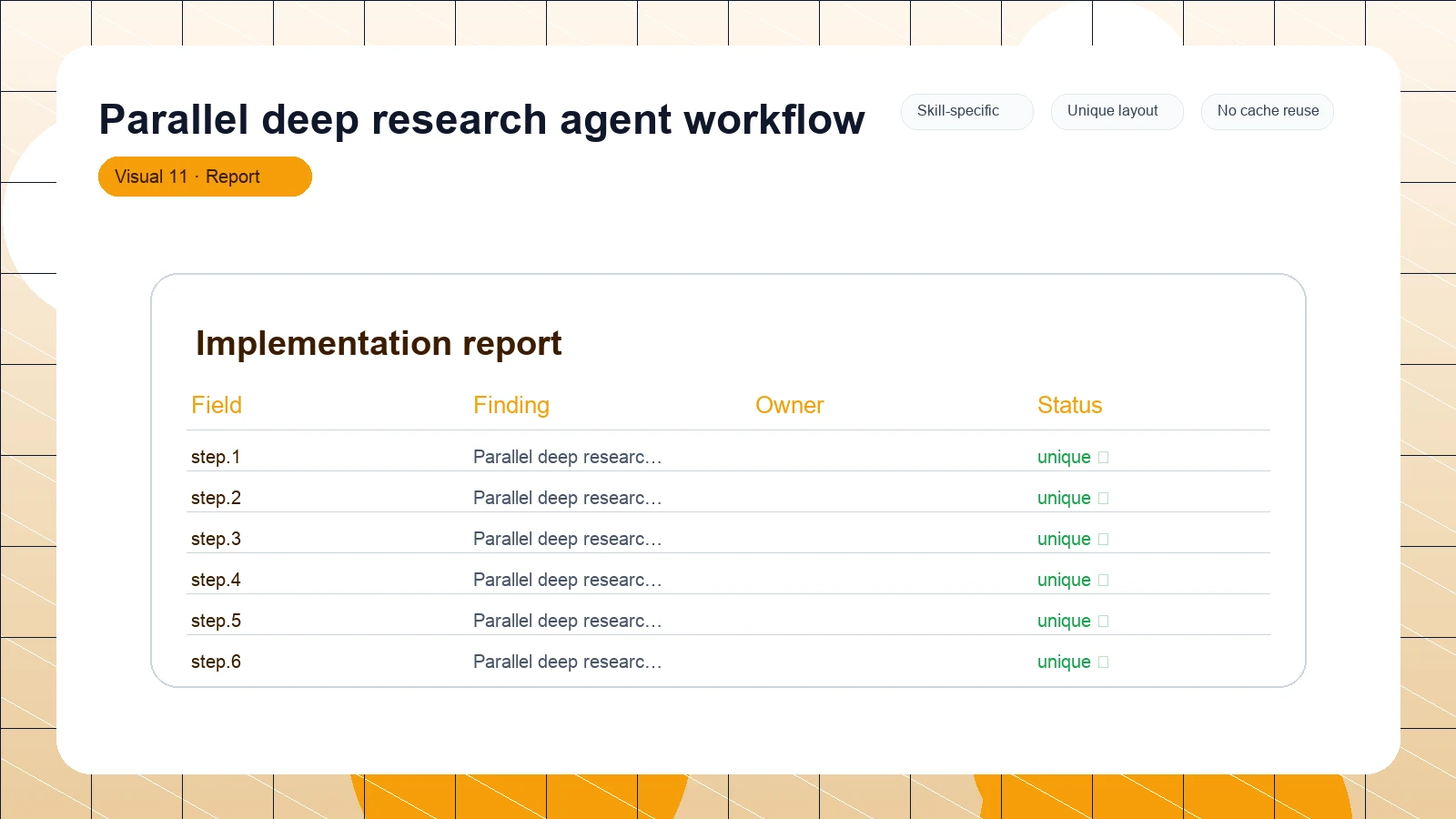Click the unique status in step.5 row

[x=1073, y=621]
